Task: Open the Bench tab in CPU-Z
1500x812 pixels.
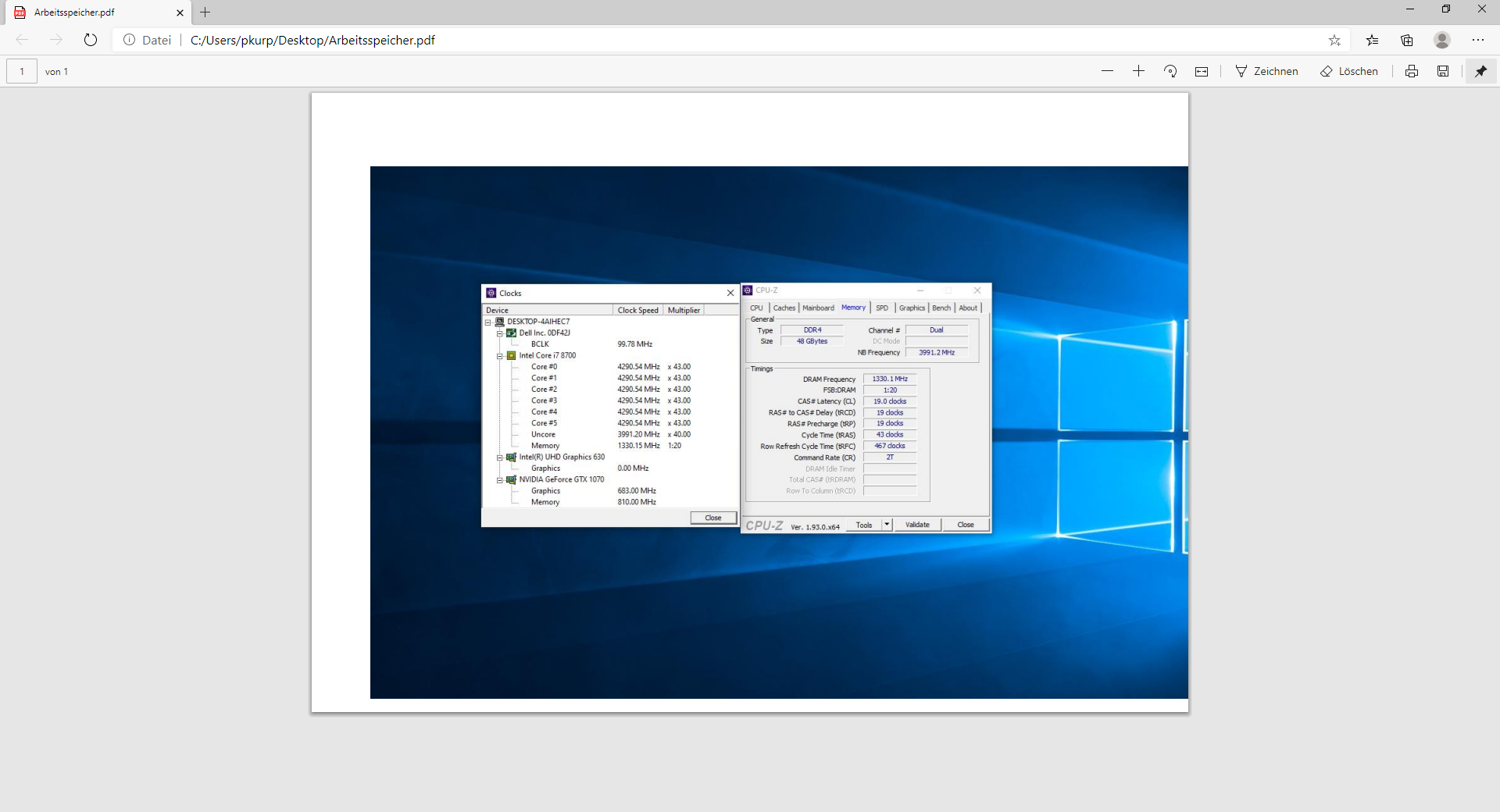Action: click(x=941, y=308)
